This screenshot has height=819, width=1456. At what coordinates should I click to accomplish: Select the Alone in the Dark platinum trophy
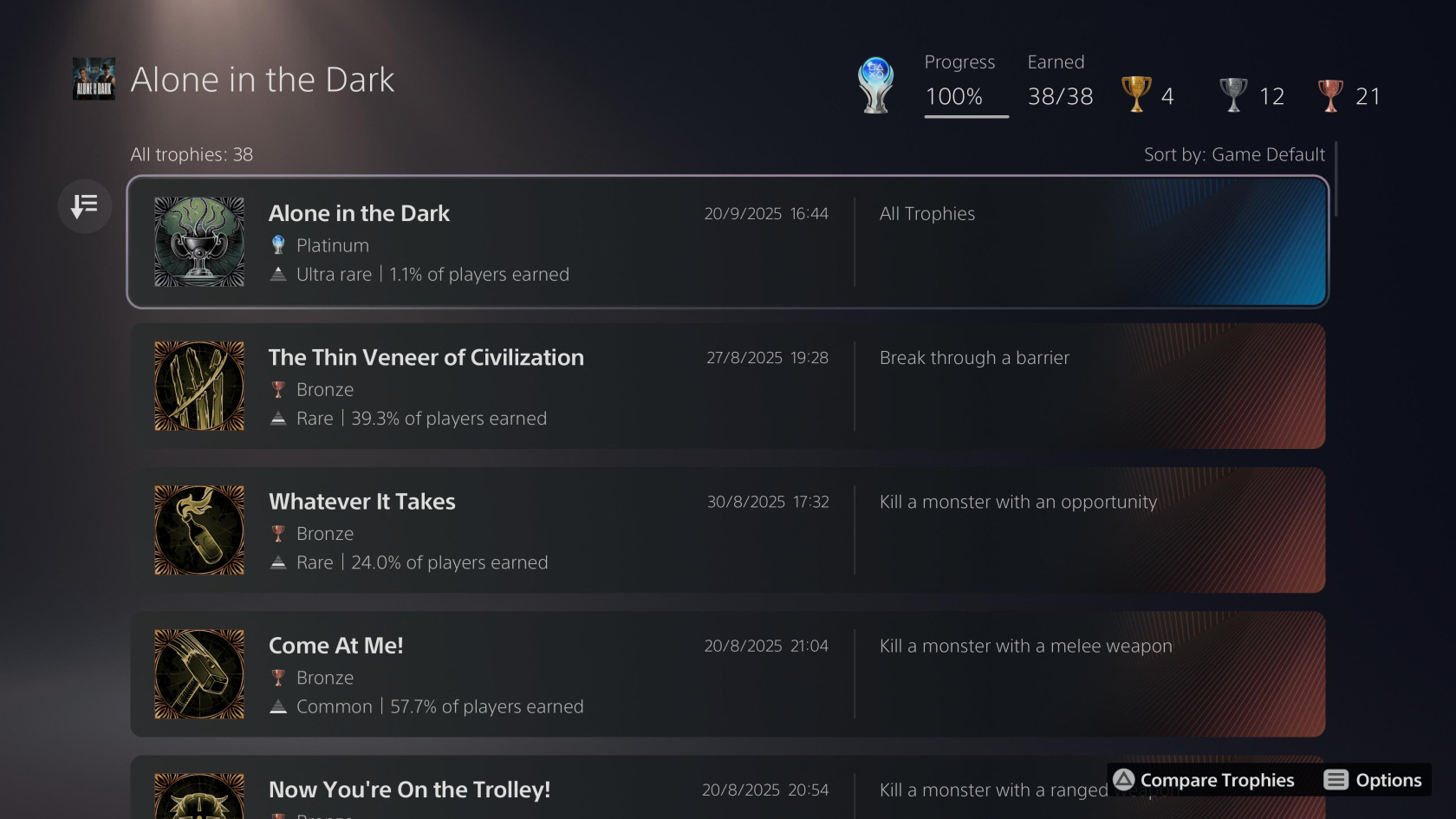click(727, 242)
